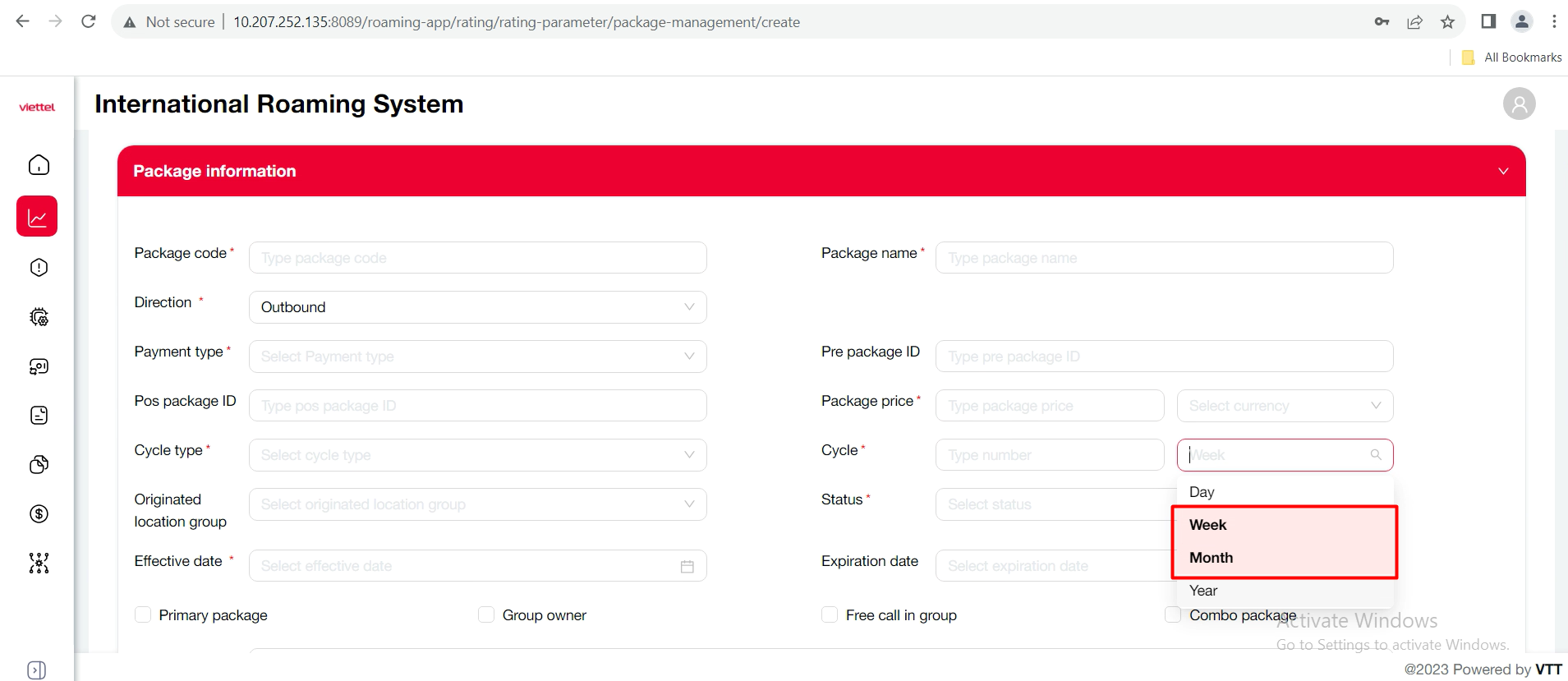
Task: Bookmark this page with star icon
Action: tap(1447, 22)
